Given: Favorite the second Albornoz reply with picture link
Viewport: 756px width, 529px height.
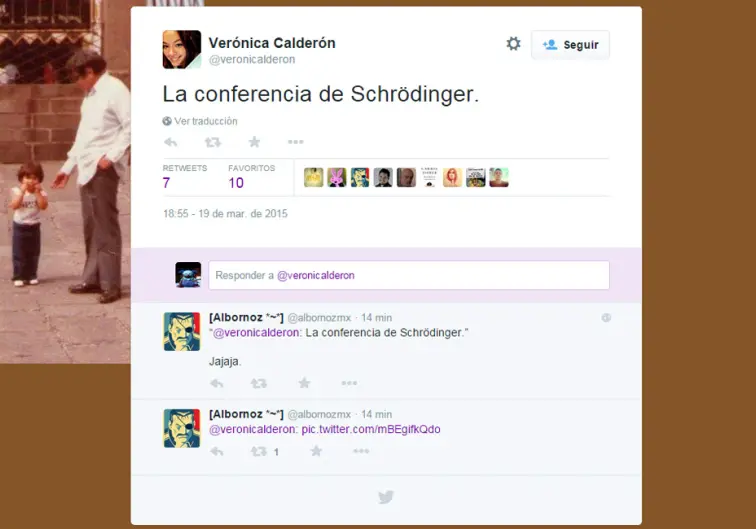Looking at the screenshot, I should pyautogui.click(x=316, y=451).
